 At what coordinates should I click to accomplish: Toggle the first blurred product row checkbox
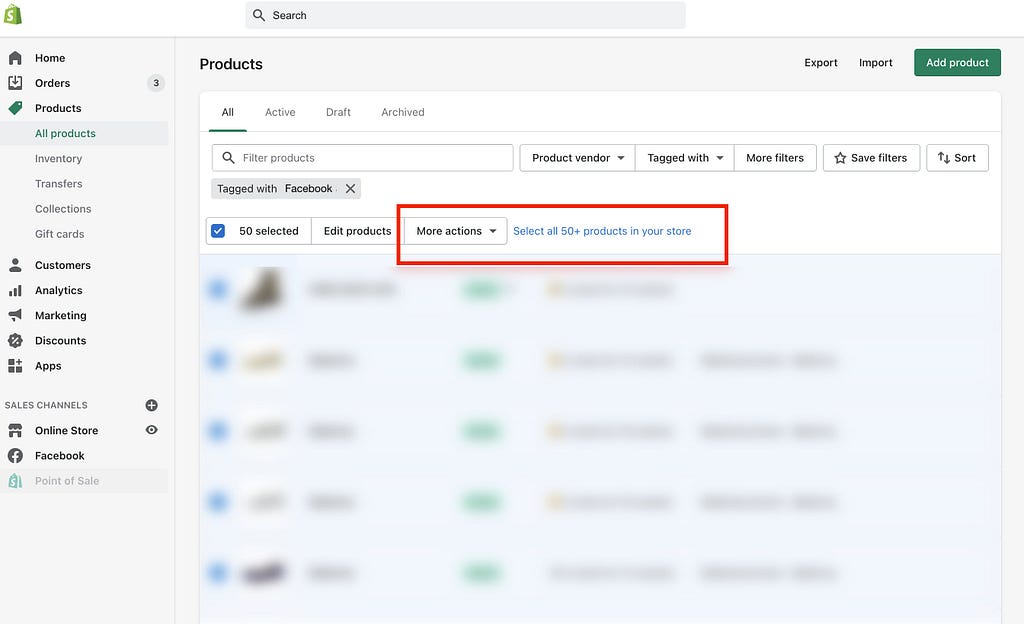point(217,289)
